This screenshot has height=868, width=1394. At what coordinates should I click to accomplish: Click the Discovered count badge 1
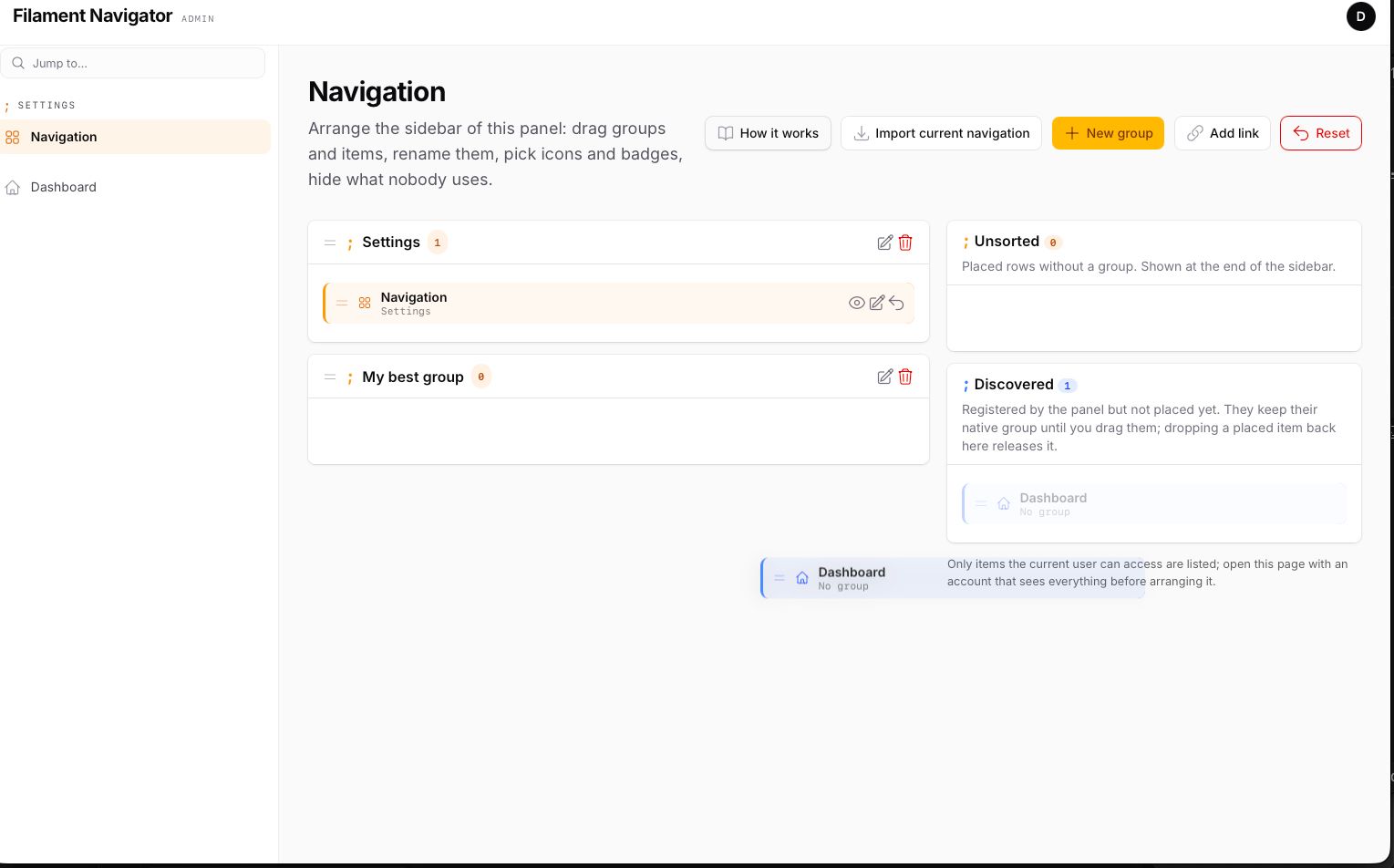coord(1067,386)
